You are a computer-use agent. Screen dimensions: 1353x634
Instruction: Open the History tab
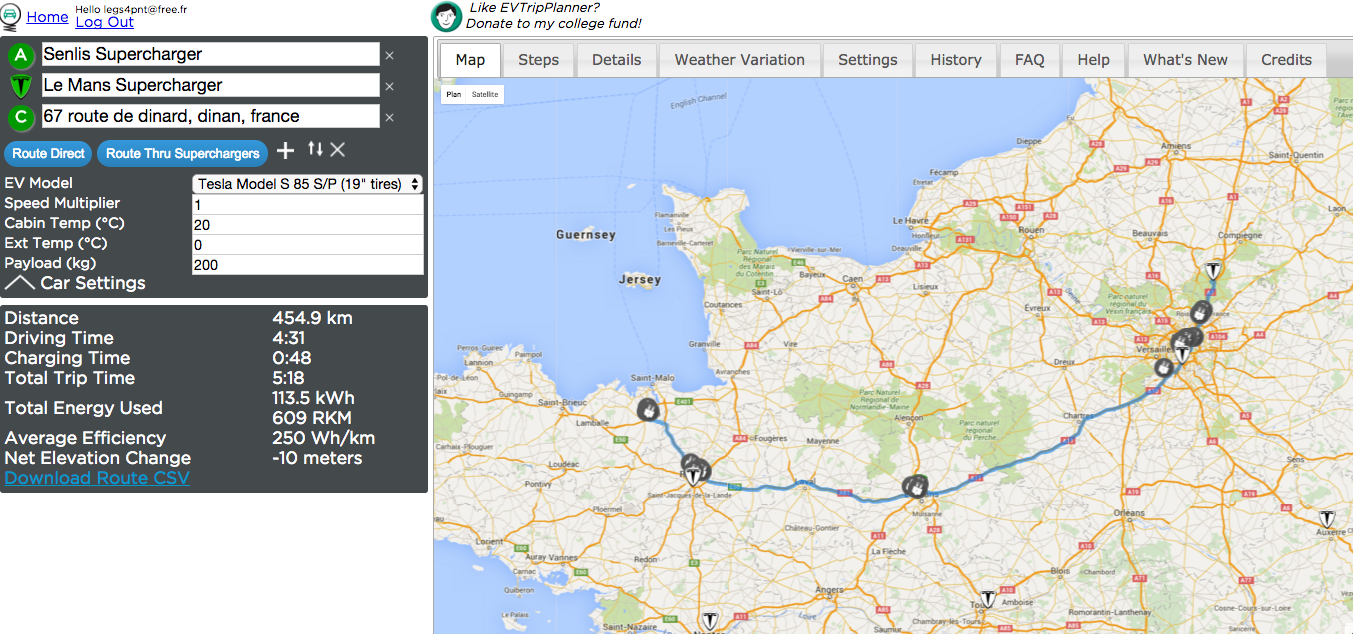(x=956, y=60)
